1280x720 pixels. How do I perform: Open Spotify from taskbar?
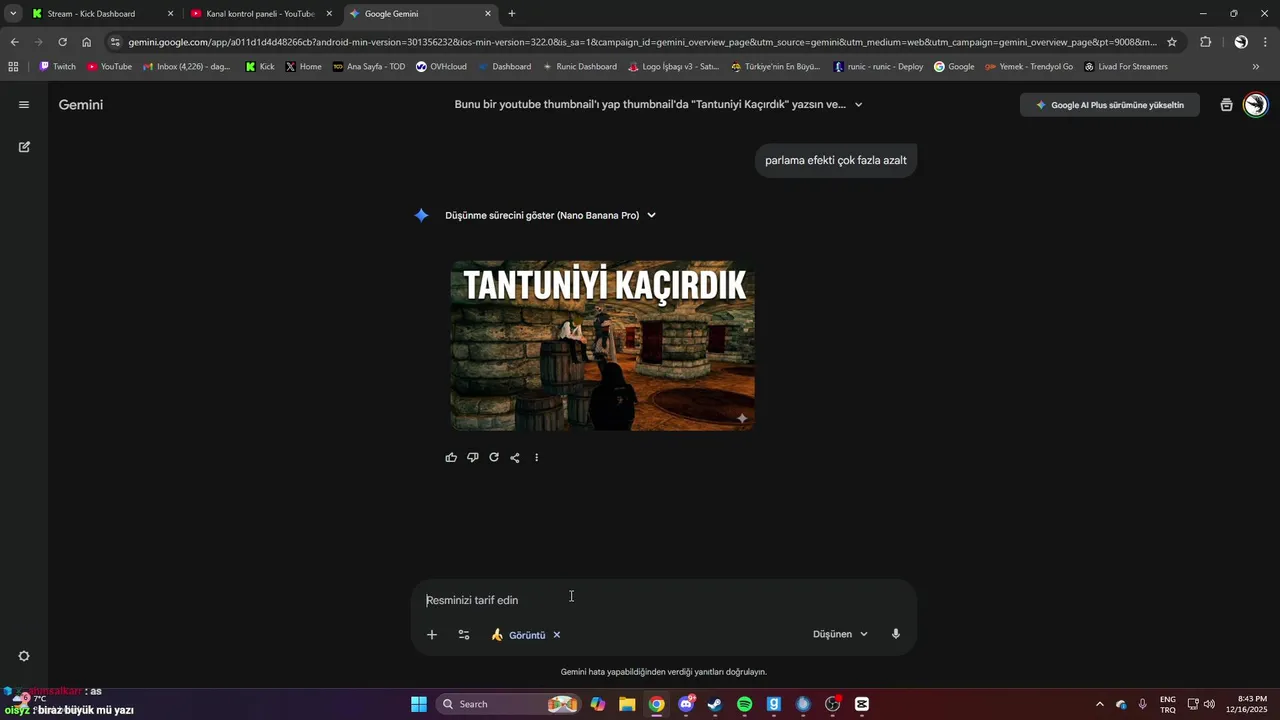point(744,704)
